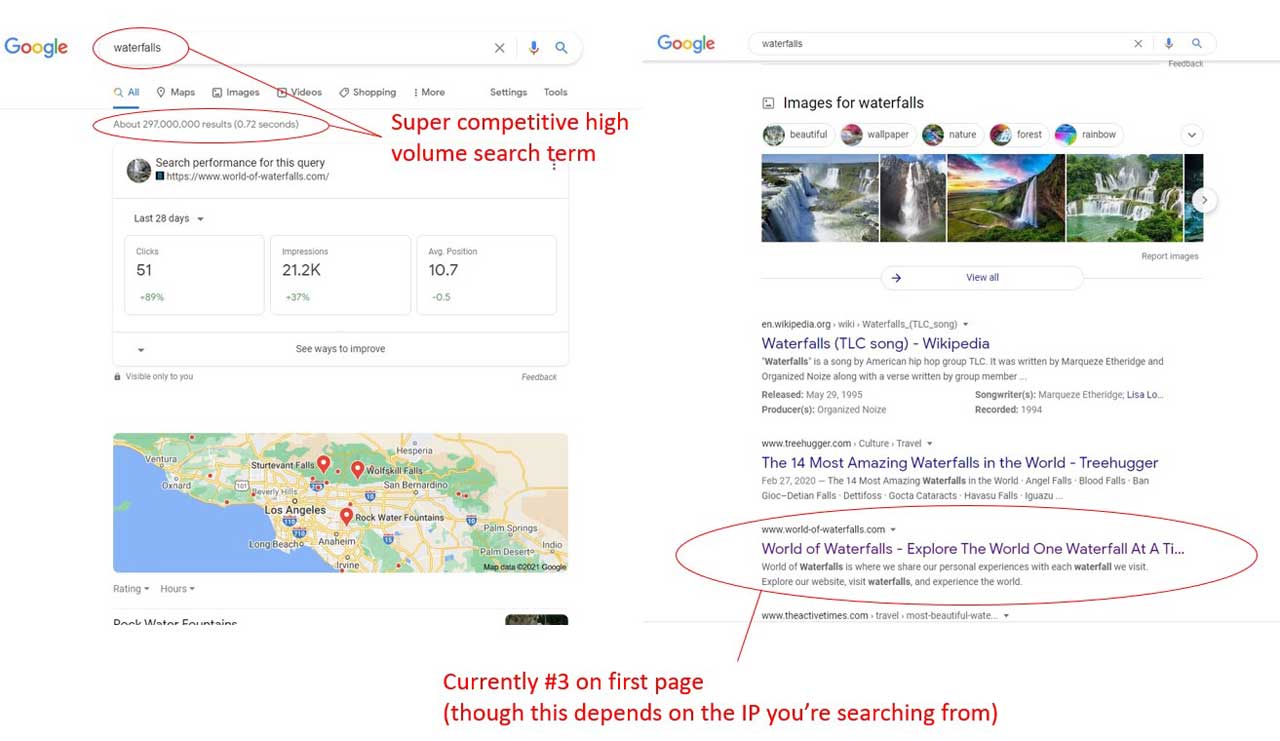
Task: Expand the image filter chips chevron
Action: (1191, 135)
